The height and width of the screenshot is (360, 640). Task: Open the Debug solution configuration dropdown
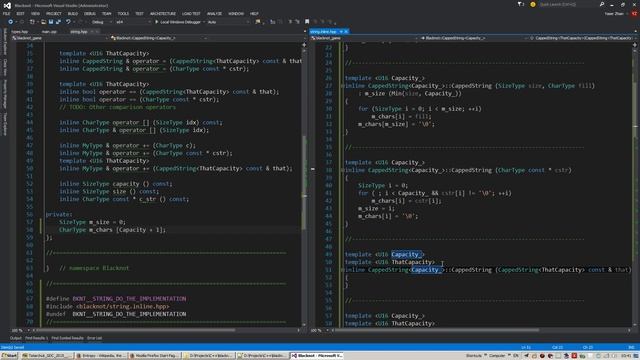(x=101, y=22)
